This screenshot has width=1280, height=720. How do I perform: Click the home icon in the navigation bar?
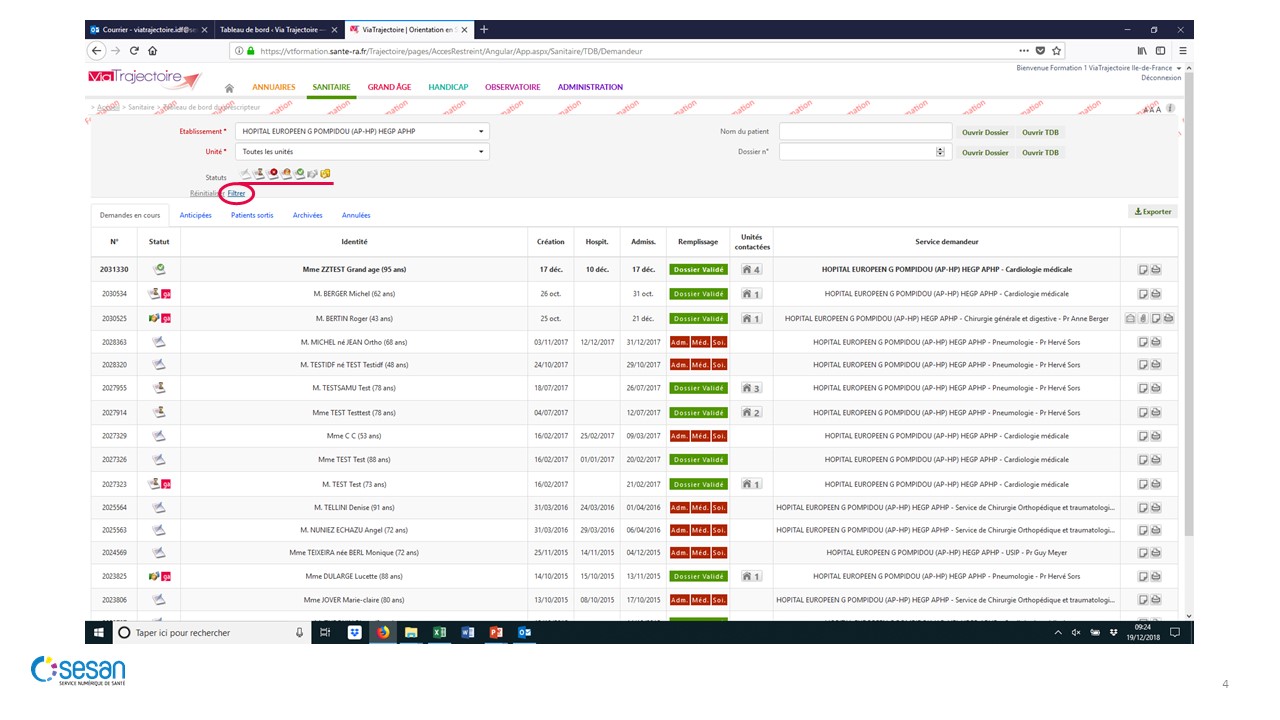[x=229, y=88]
